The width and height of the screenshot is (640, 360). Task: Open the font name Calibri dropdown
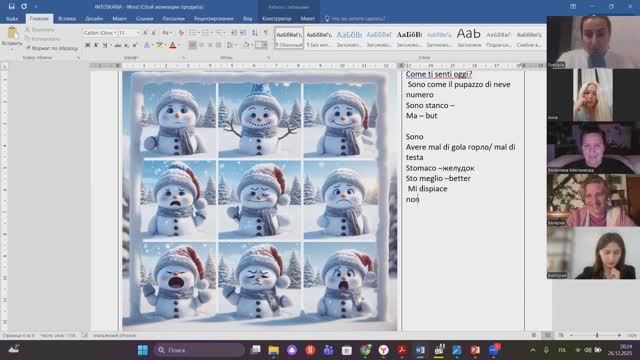[x=116, y=33]
